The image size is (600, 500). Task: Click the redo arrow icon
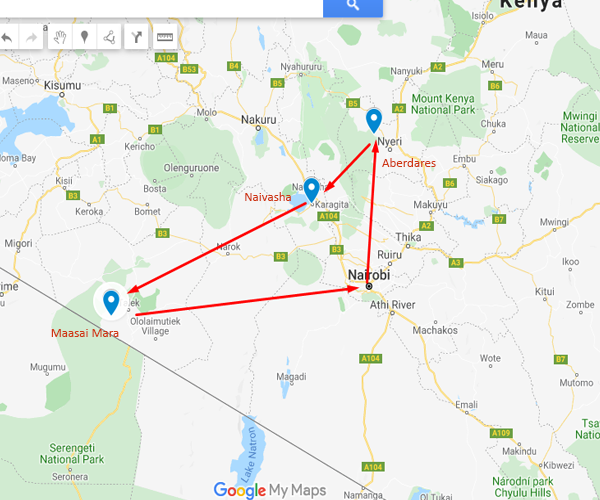click(31, 37)
